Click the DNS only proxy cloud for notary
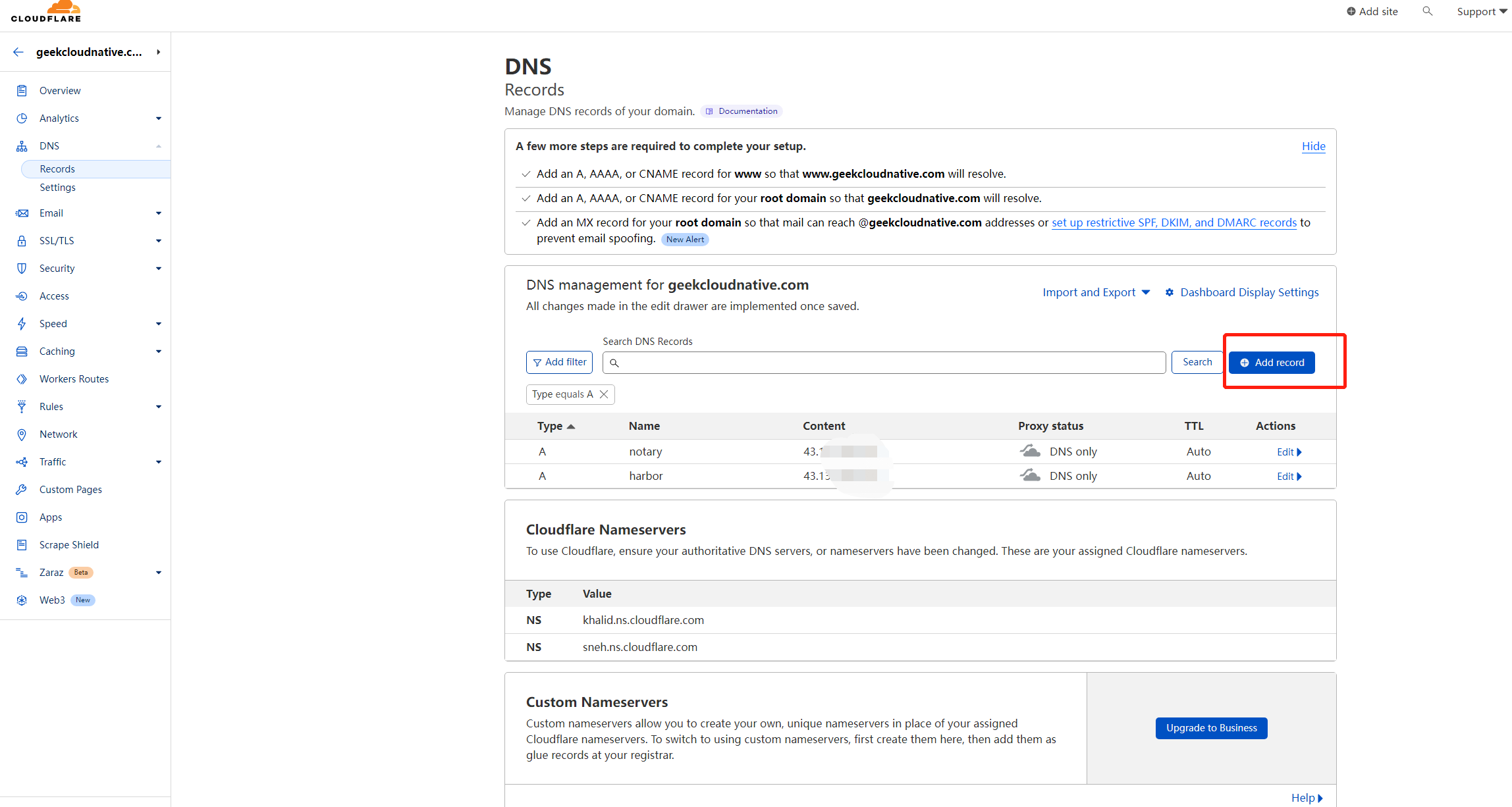The image size is (1512, 807). (x=1030, y=452)
